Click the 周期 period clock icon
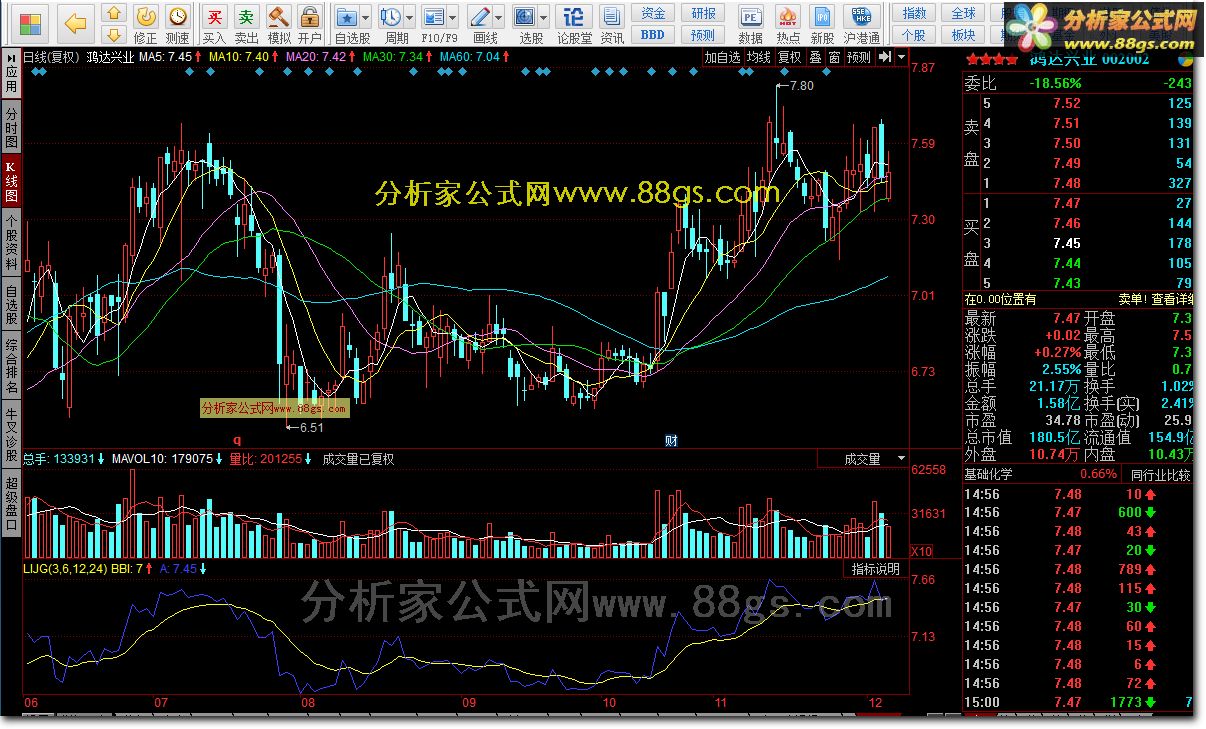The image size is (1206, 729). click(x=391, y=17)
